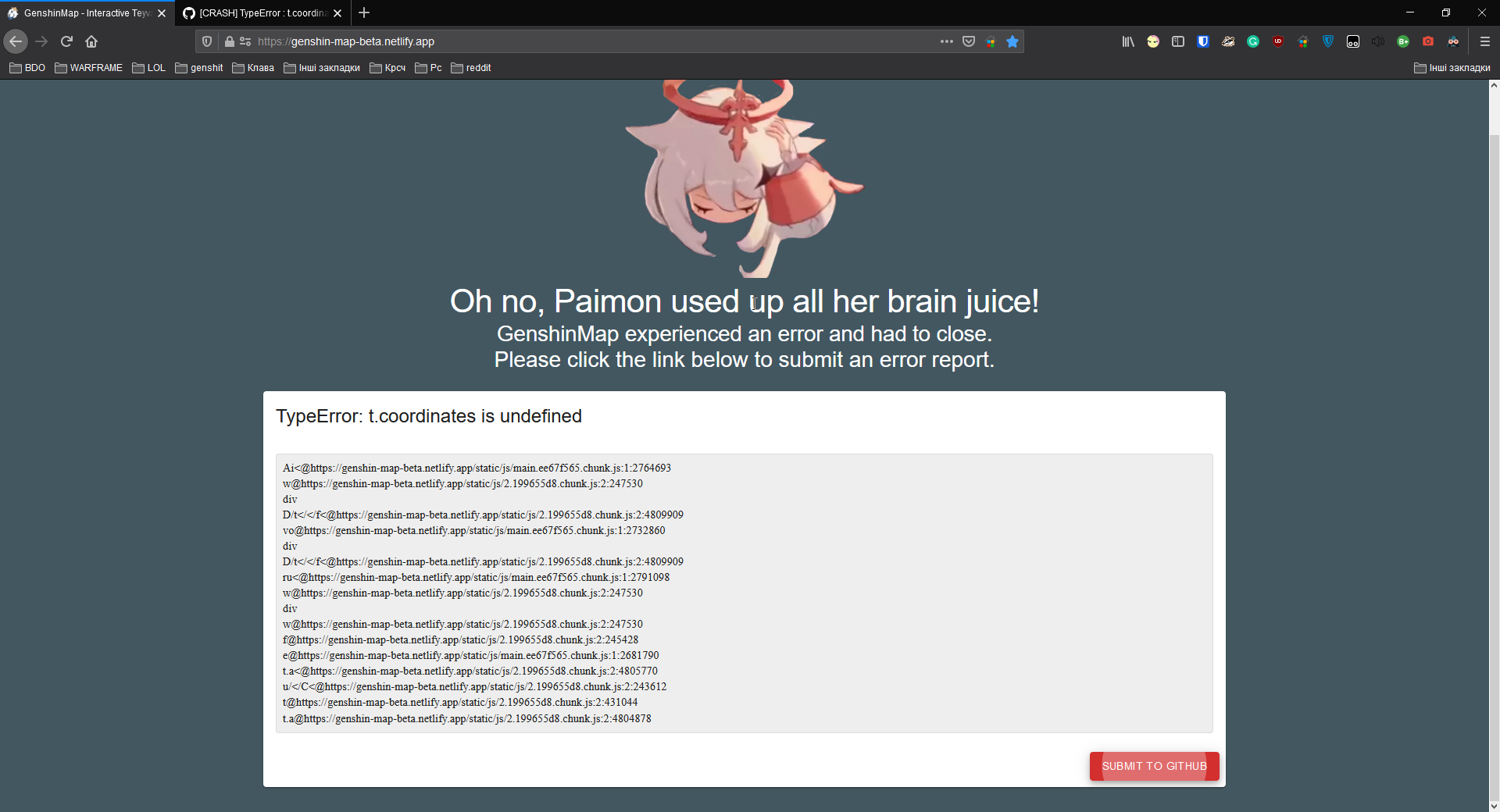Viewport: 1500px width, 812px height.
Task: Open the green B+ extension
Action: coord(1403,41)
